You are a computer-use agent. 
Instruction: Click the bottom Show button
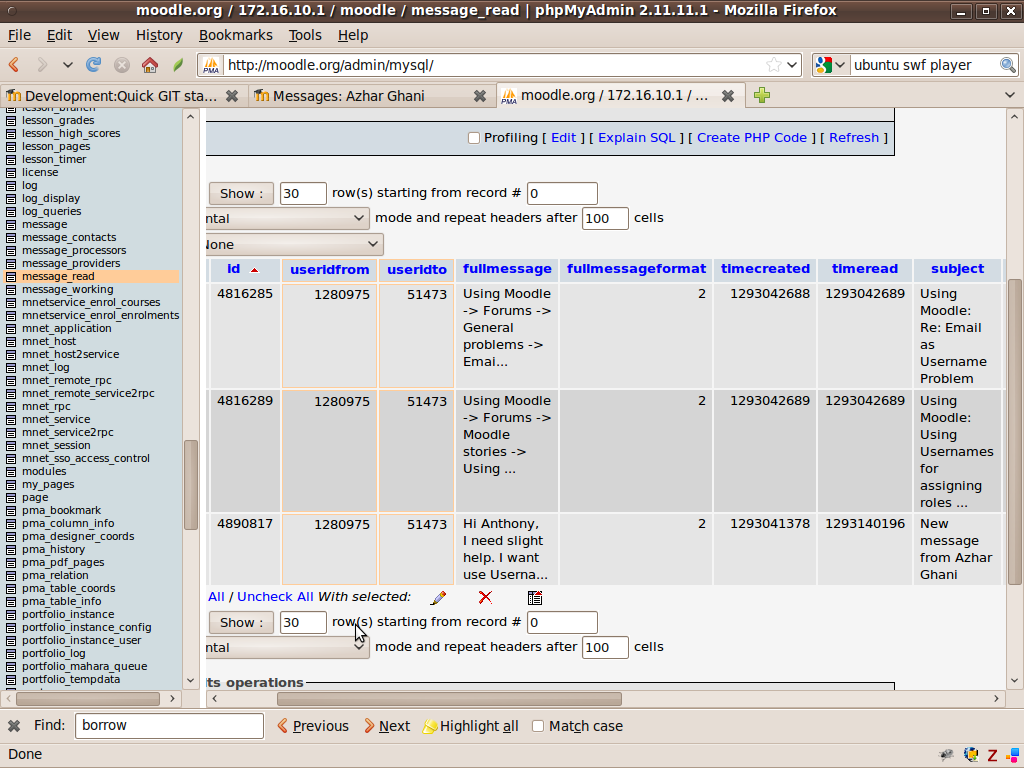[241, 622]
